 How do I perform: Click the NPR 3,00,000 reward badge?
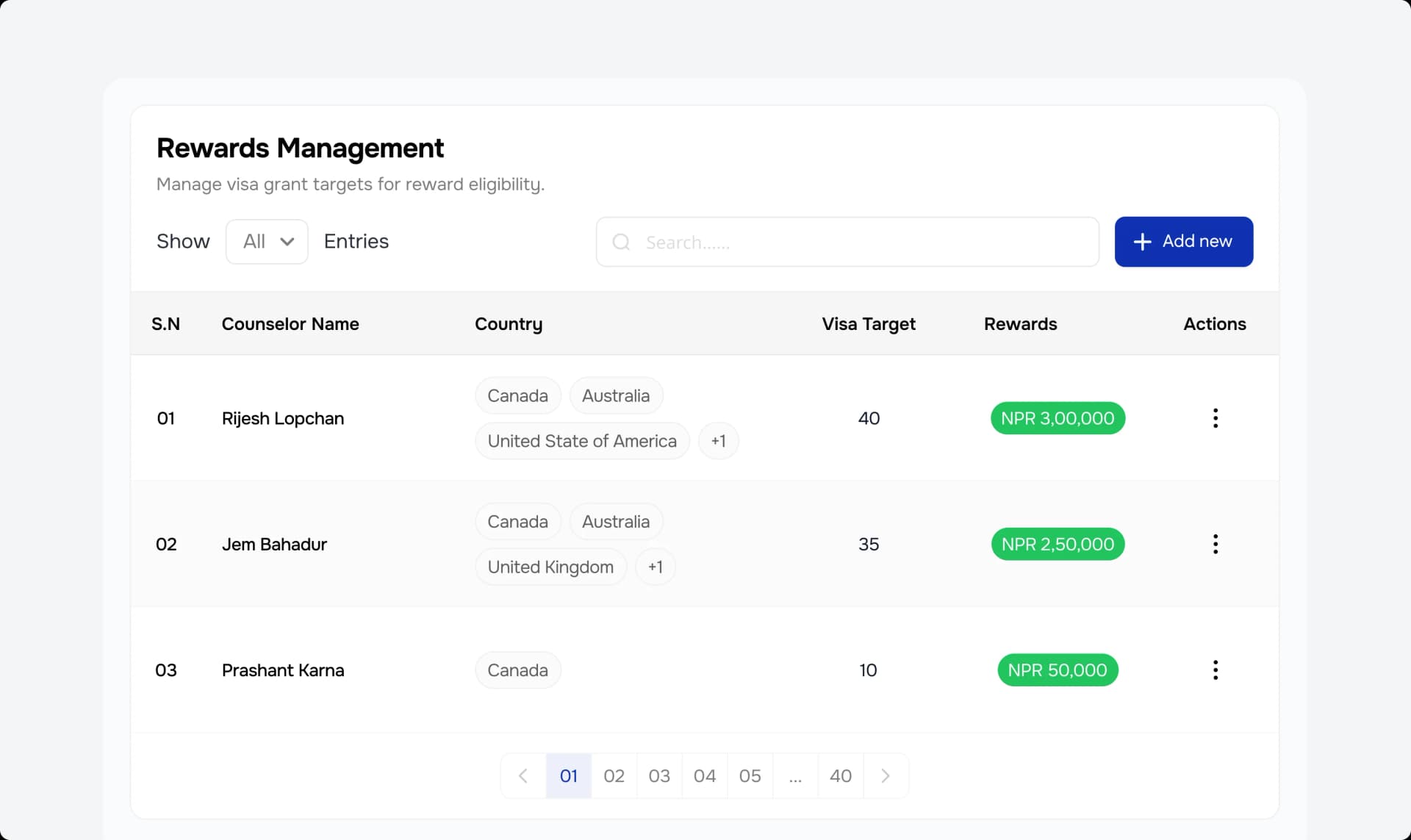(1058, 417)
